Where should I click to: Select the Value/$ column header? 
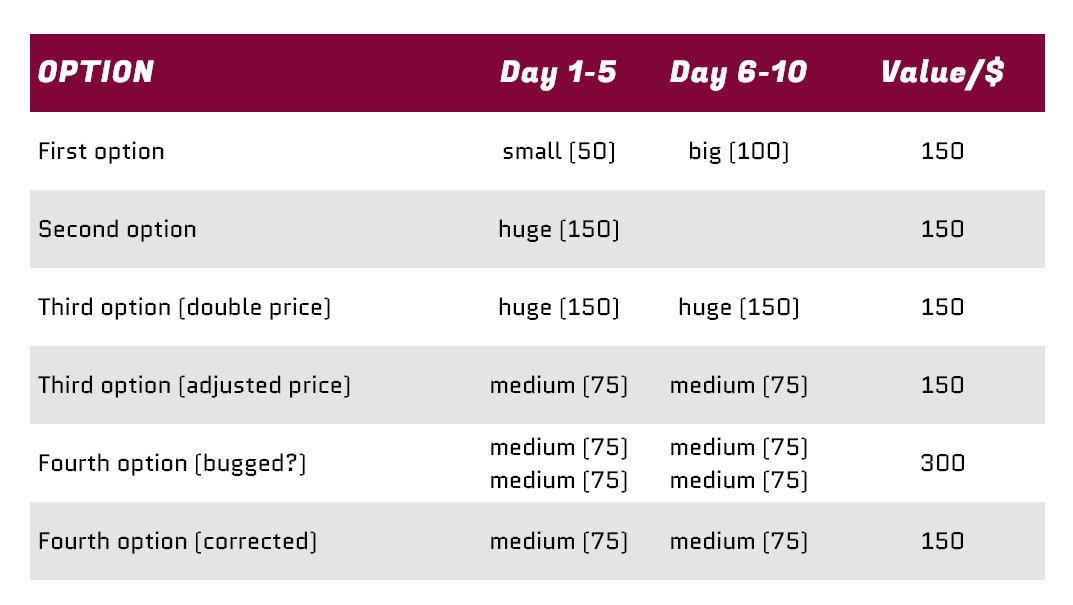942,72
